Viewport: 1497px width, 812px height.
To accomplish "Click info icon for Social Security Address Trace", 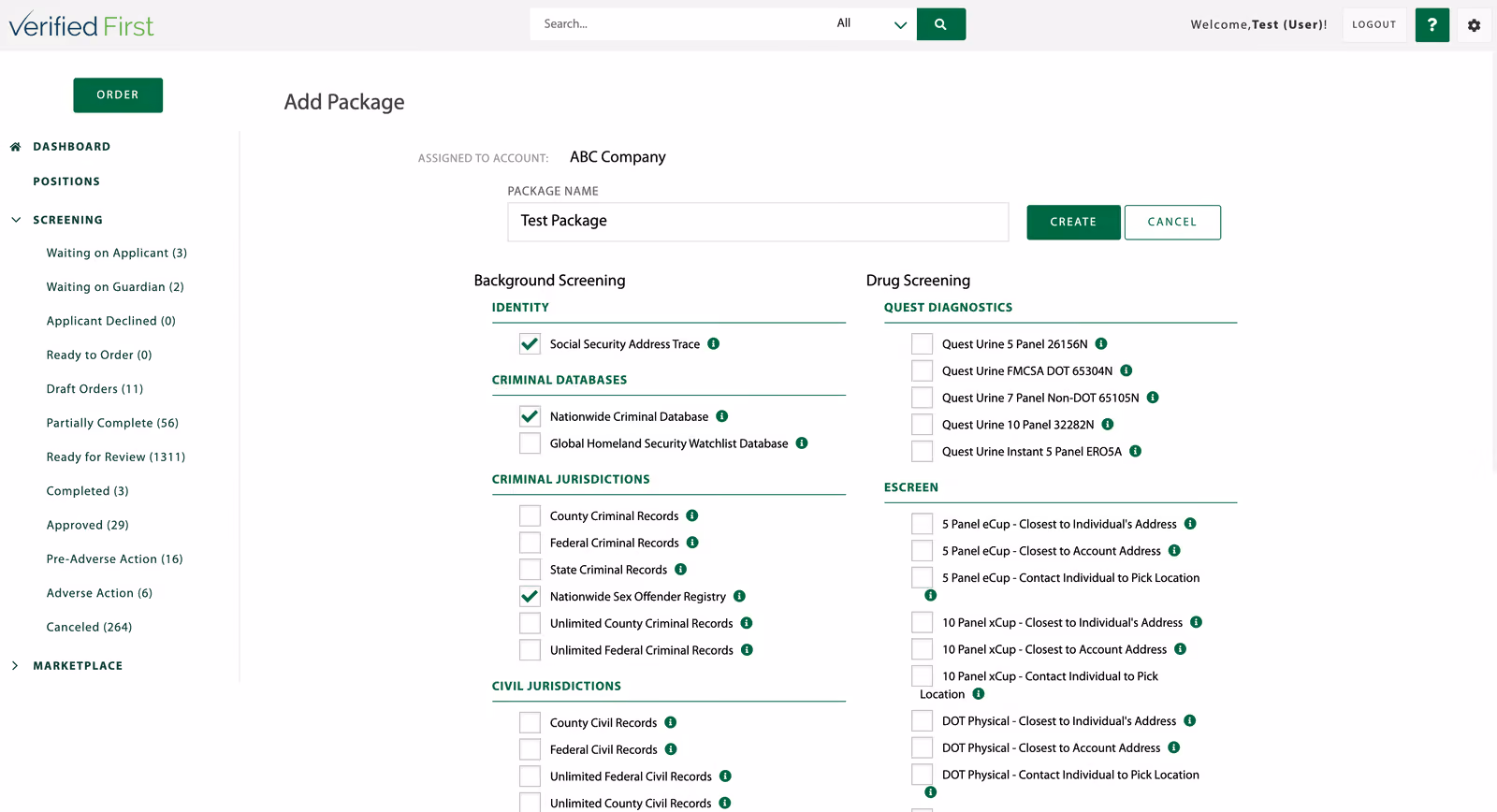I will point(713,343).
